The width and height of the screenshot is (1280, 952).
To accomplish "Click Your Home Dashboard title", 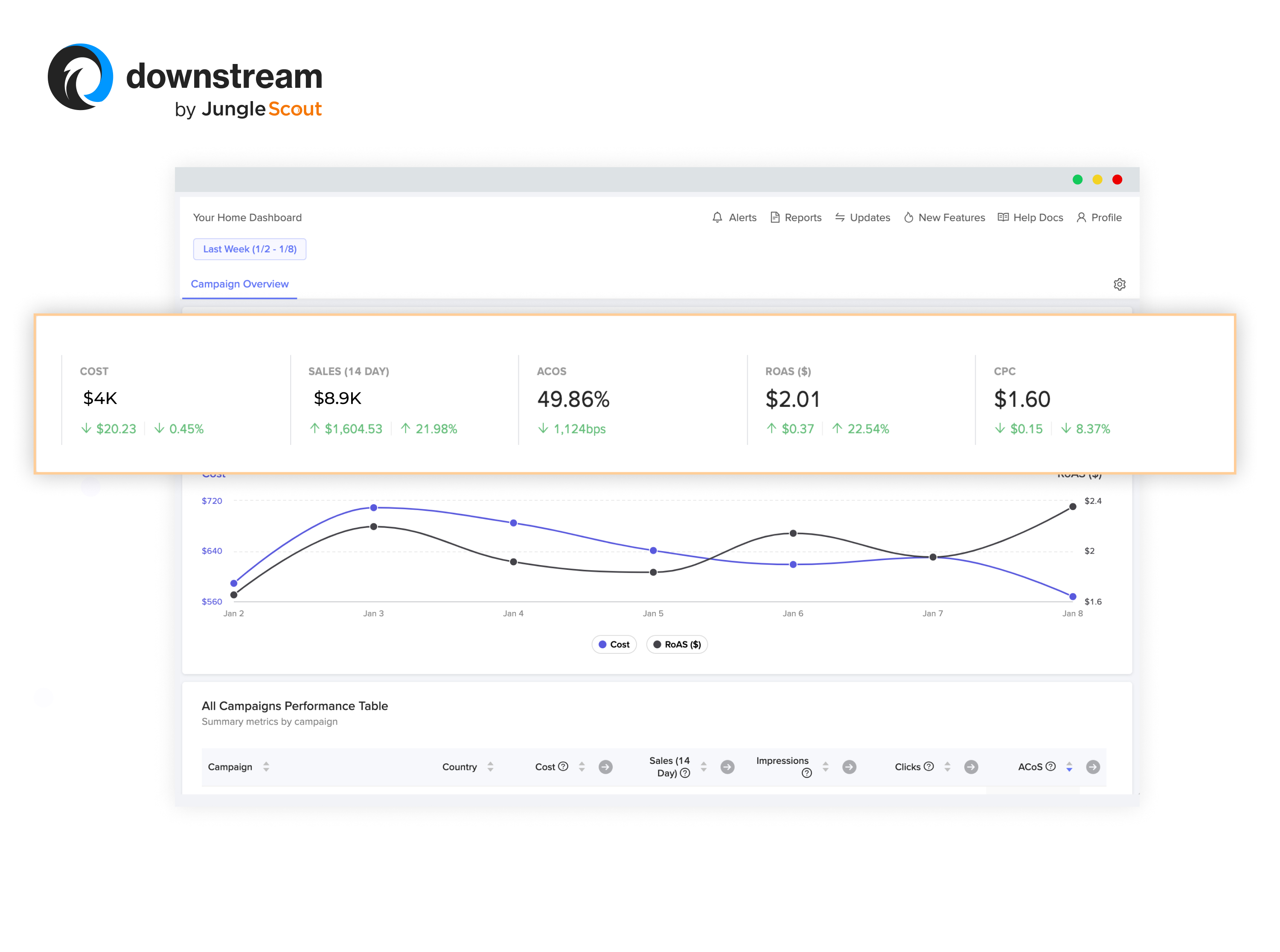I will (247, 217).
